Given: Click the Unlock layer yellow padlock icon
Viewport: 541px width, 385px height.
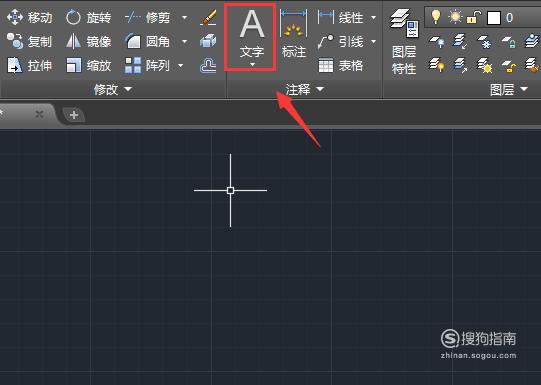Looking at the screenshot, I should pyautogui.click(x=508, y=65).
